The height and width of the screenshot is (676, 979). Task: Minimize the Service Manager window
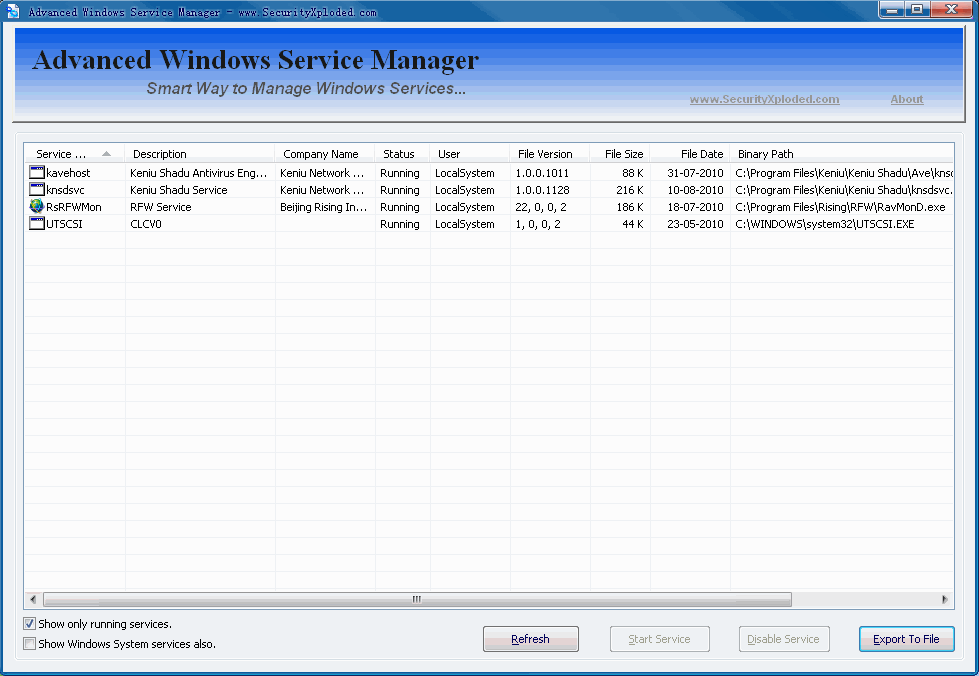pyautogui.click(x=892, y=9)
